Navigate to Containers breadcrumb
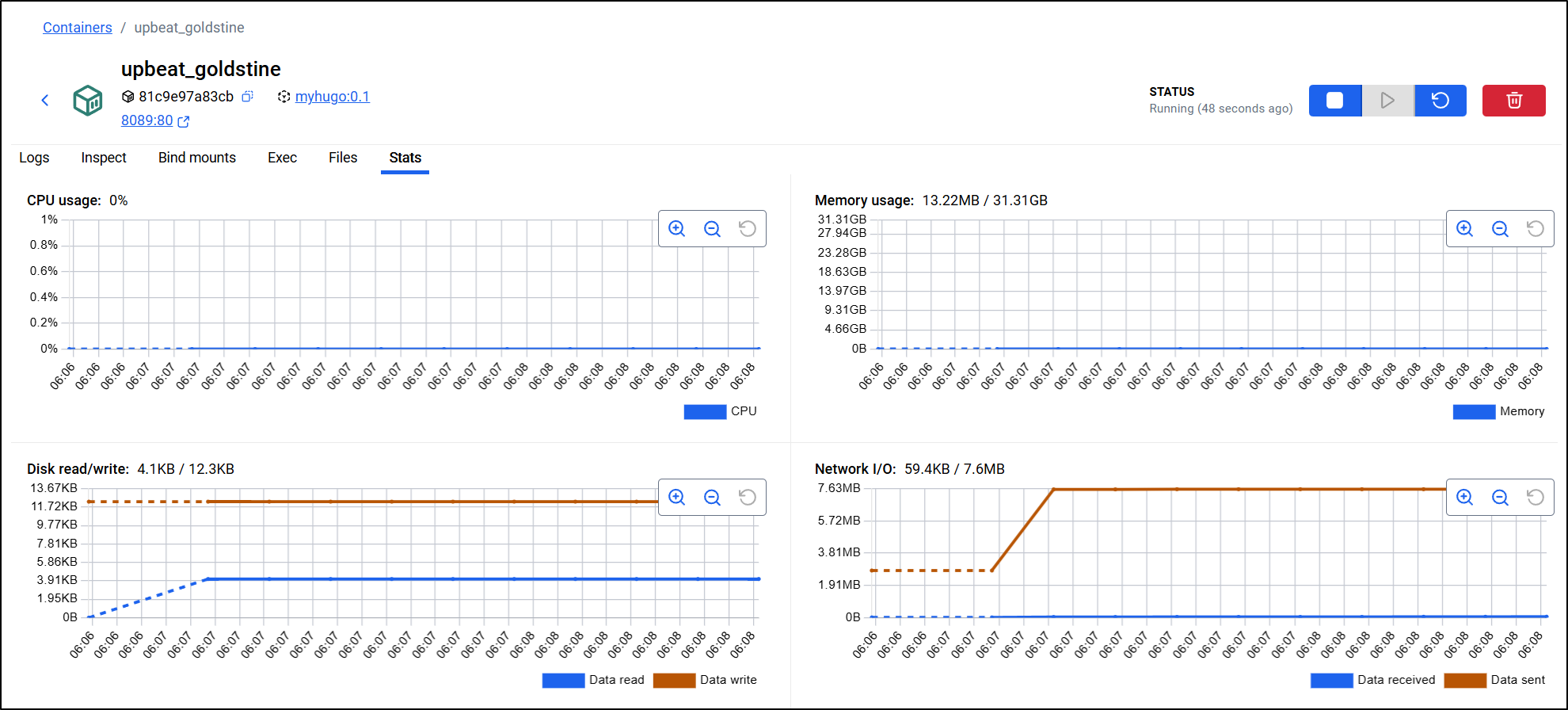 tap(78, 28)
